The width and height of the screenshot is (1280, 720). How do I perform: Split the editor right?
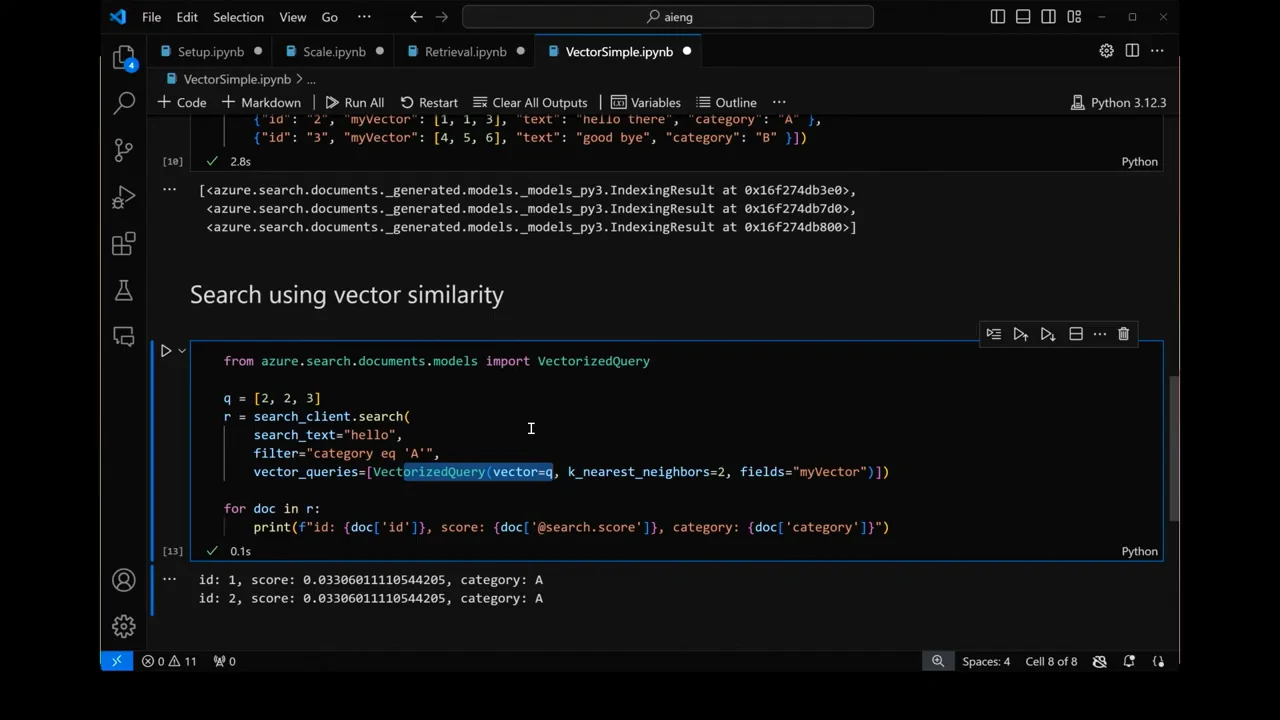click(1132, 51)
